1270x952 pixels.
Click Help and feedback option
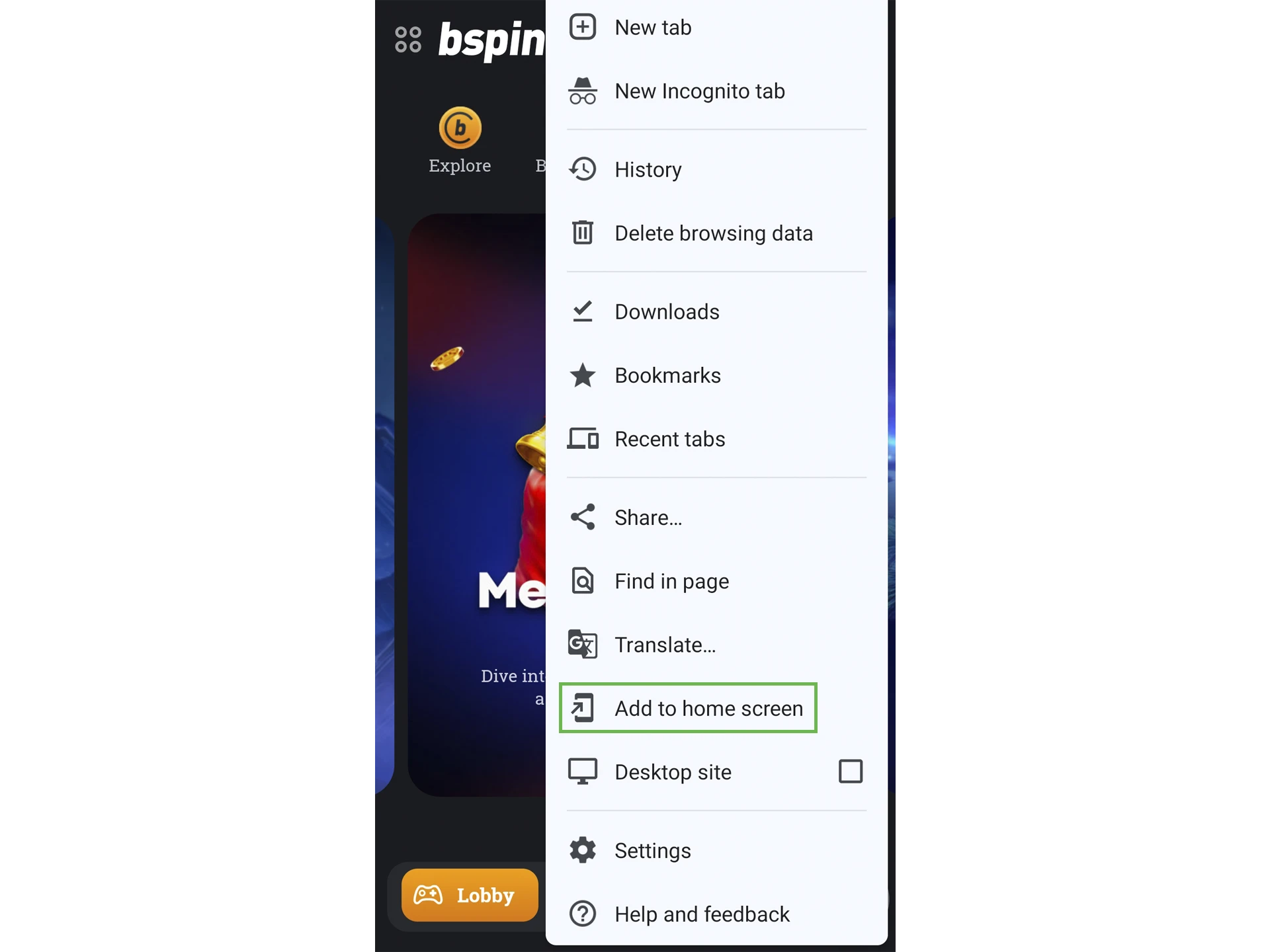click(x=702, y=914)
